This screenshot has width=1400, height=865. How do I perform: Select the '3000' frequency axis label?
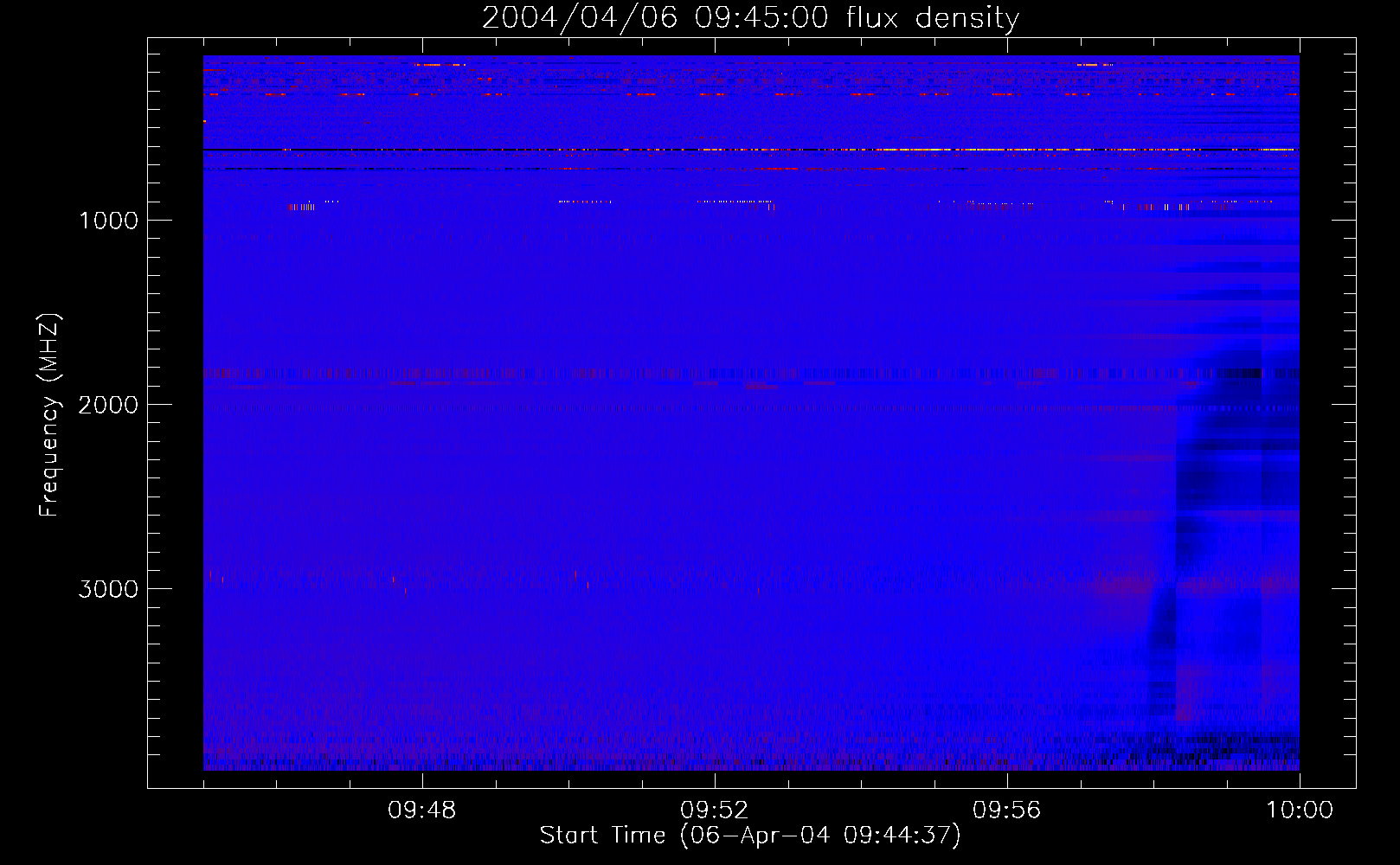[x=108, y=589]
